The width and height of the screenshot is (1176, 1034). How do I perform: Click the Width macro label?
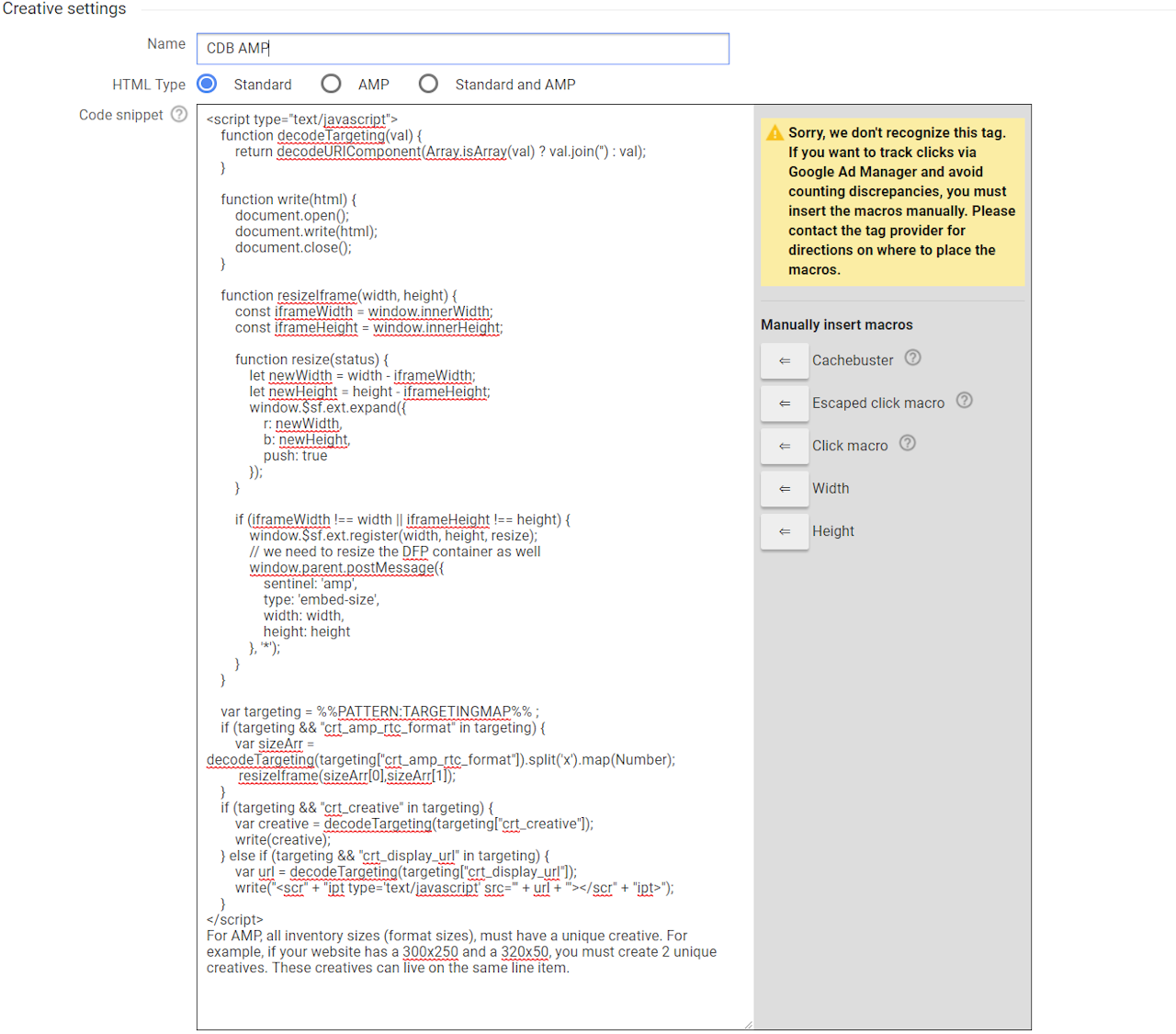click(x=831, y=488)
